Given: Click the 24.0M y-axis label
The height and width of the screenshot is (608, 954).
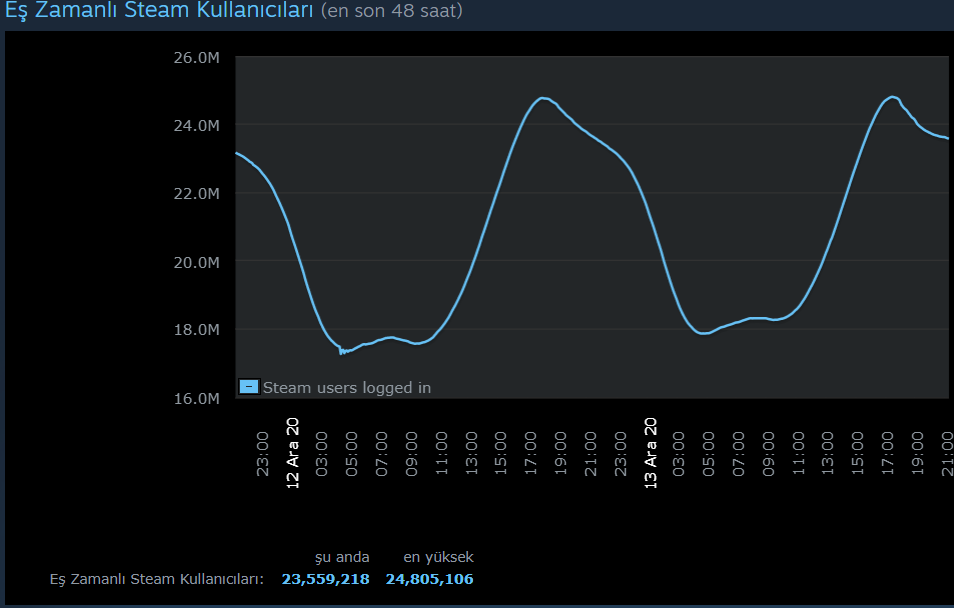Looking at the screenshot, I should (196, 126).
